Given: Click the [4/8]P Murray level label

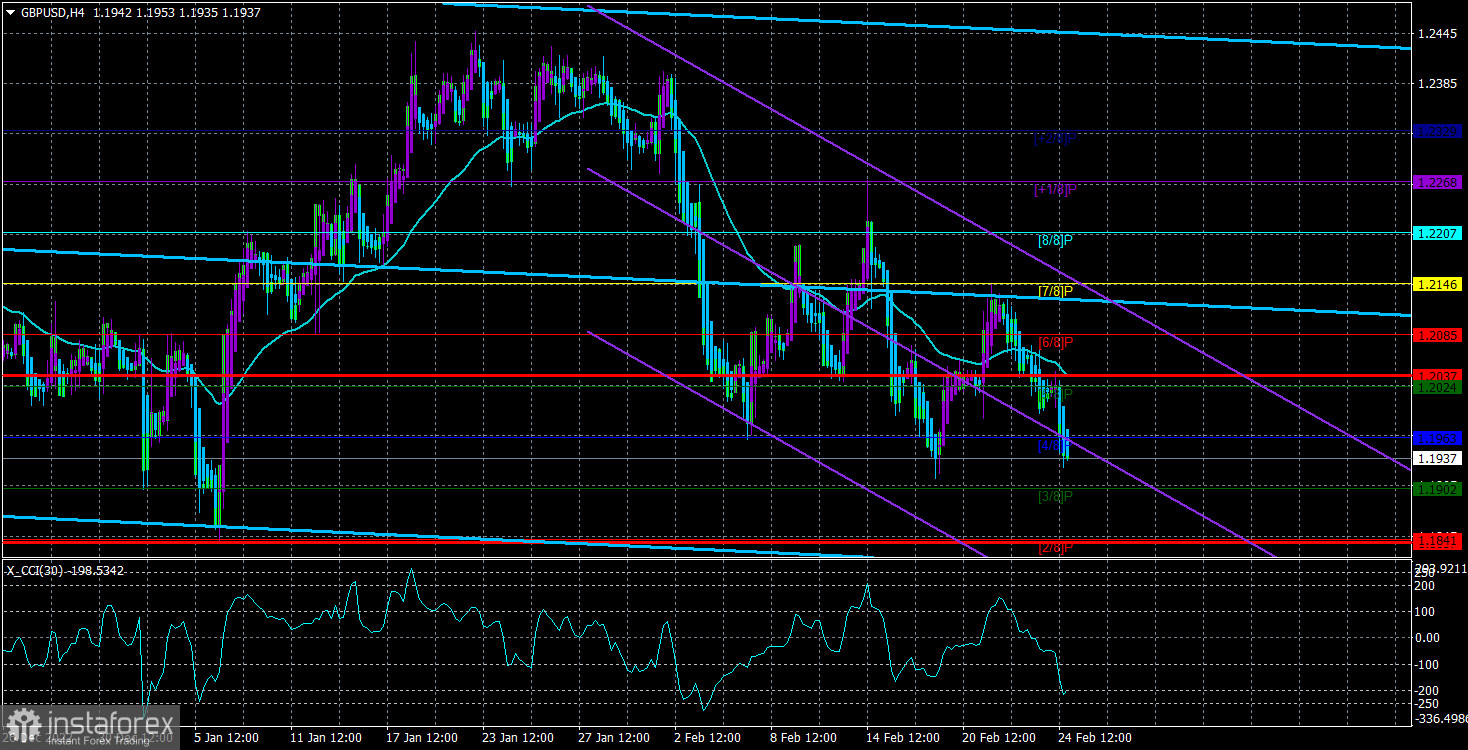Looking at the screenshot, I should (1055, 445).
